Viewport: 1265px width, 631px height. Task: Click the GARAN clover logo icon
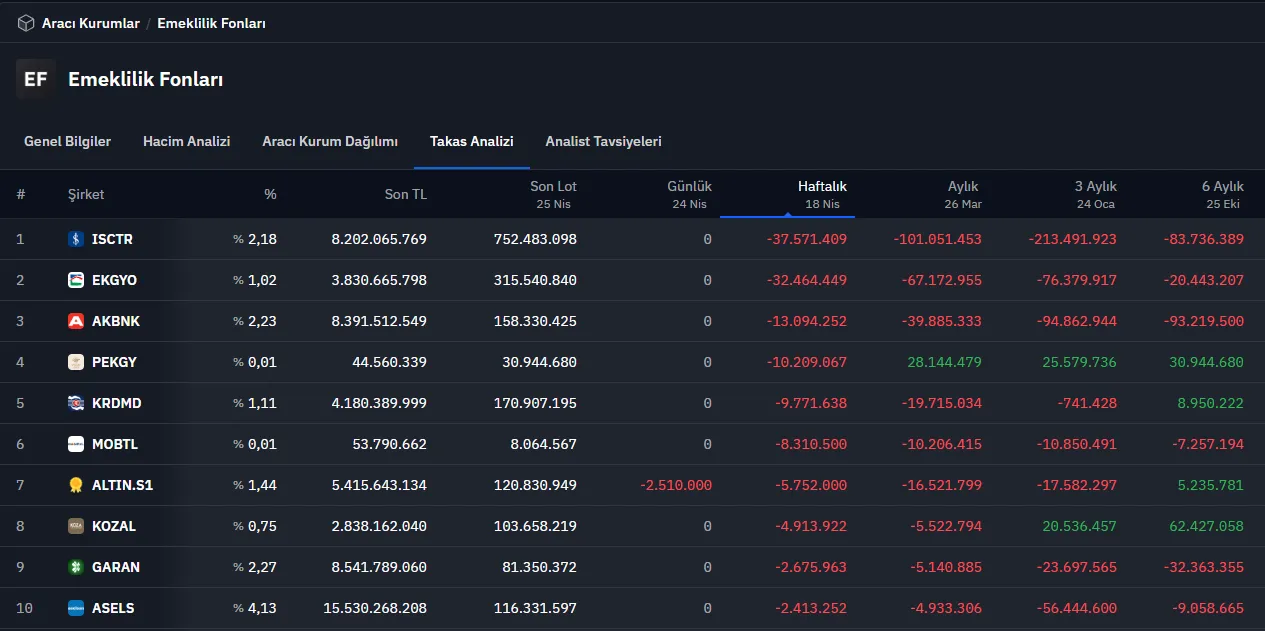[75, 567]
